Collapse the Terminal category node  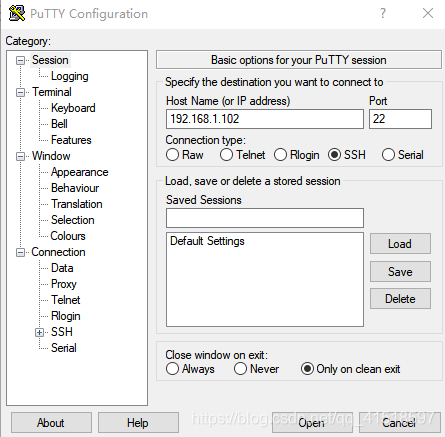[x=20, y=92]
